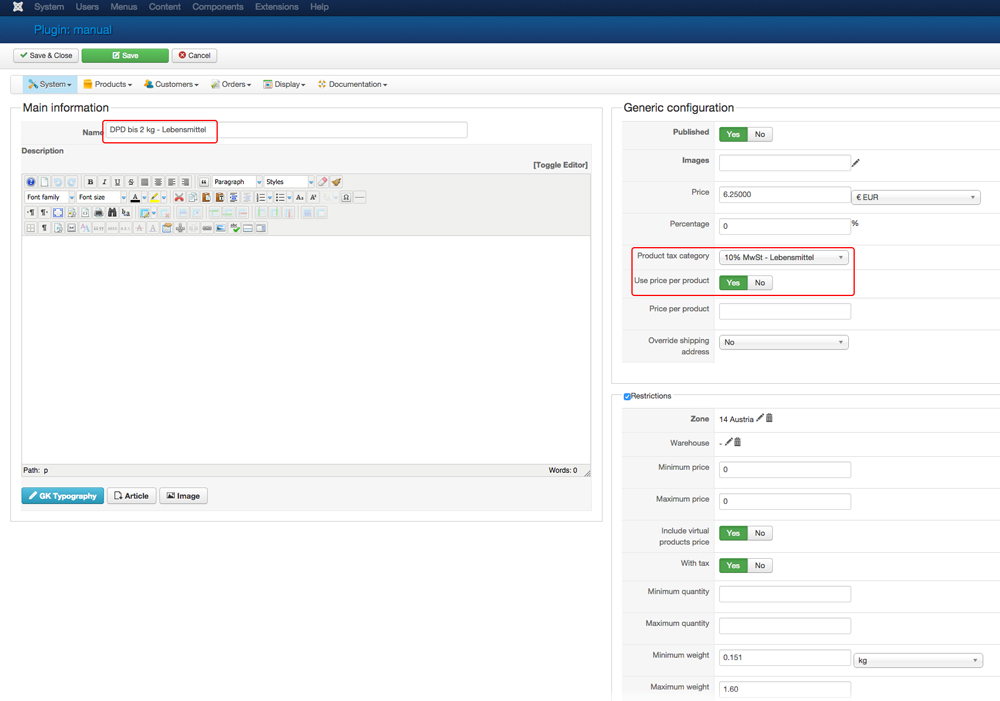This screenshot has height=701, width=1000.
Task: Insert a numbered list
Action: [x=261, y=197]
